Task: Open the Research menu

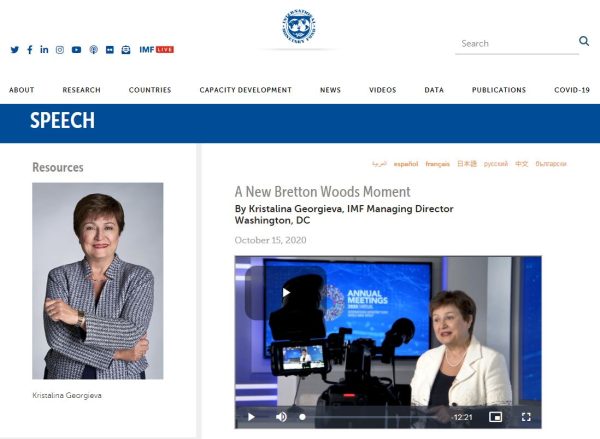Action: (82, 90)
